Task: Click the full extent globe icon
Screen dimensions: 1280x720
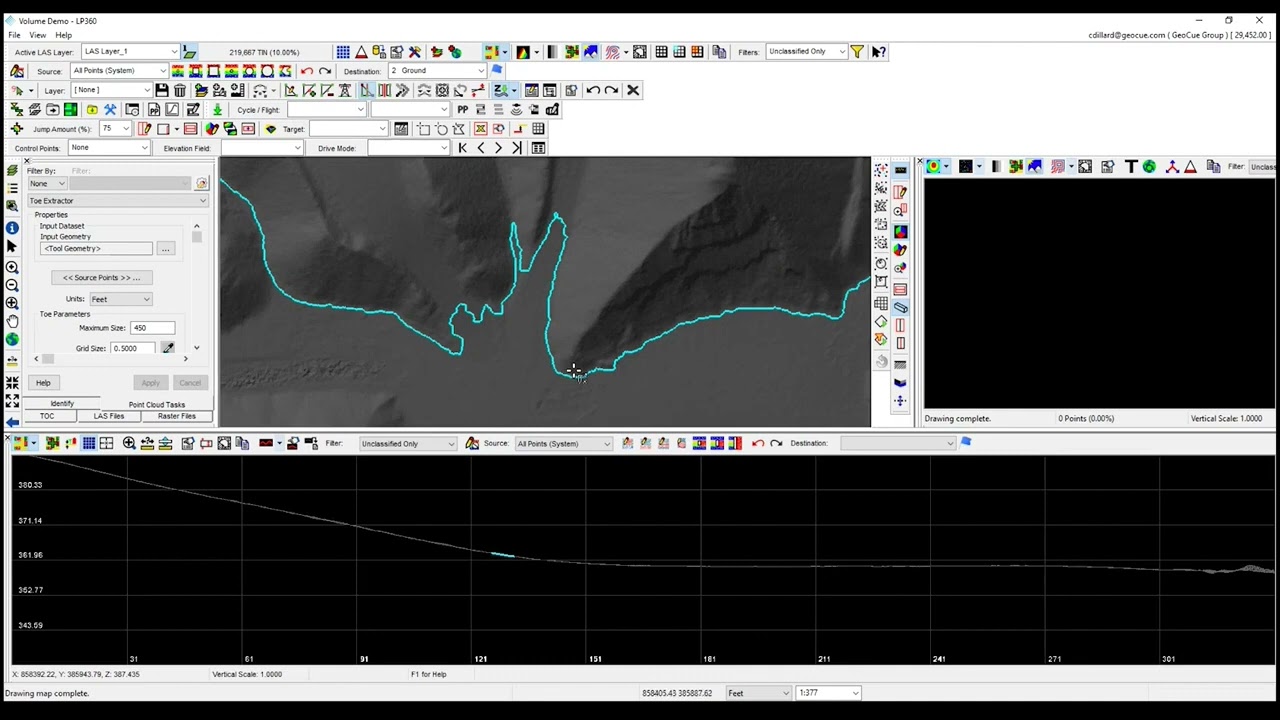Action: coord(12,339)
